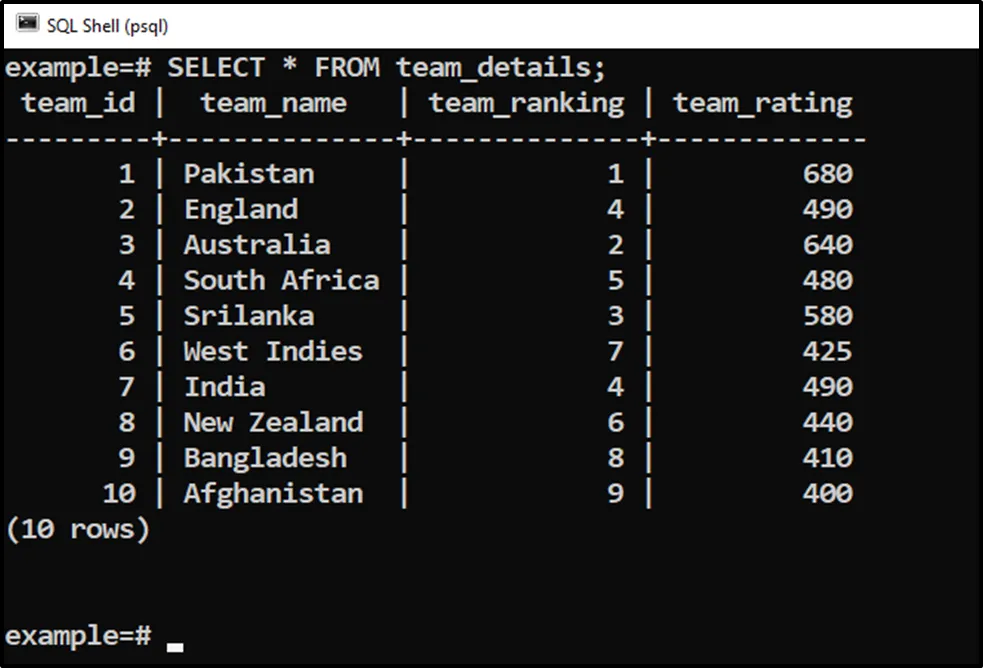Click the Afghanistan team name
Screen dimensions: 983x668
click(x=273, y=494)
